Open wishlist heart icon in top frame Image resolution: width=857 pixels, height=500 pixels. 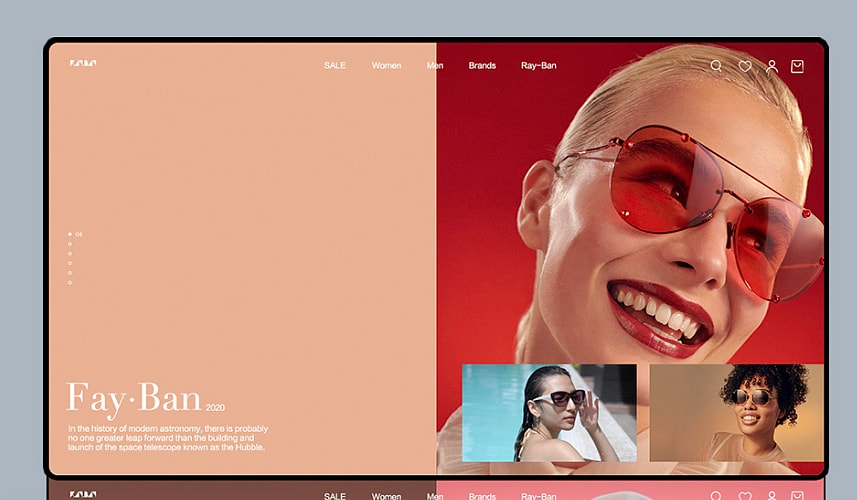pos(744,66)
